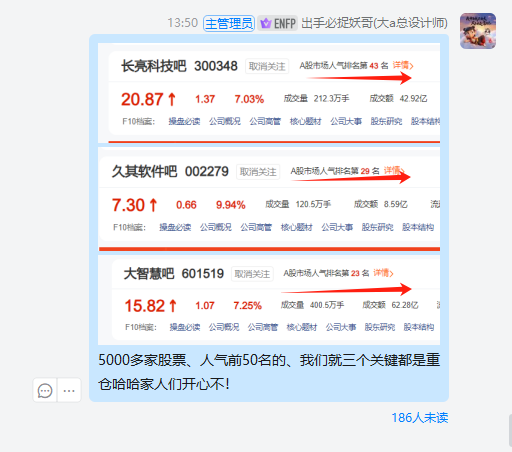Screen dimensions: 512x452
Task: Open 核心题材 tab under 久其软件
Action: coord(297,227)
